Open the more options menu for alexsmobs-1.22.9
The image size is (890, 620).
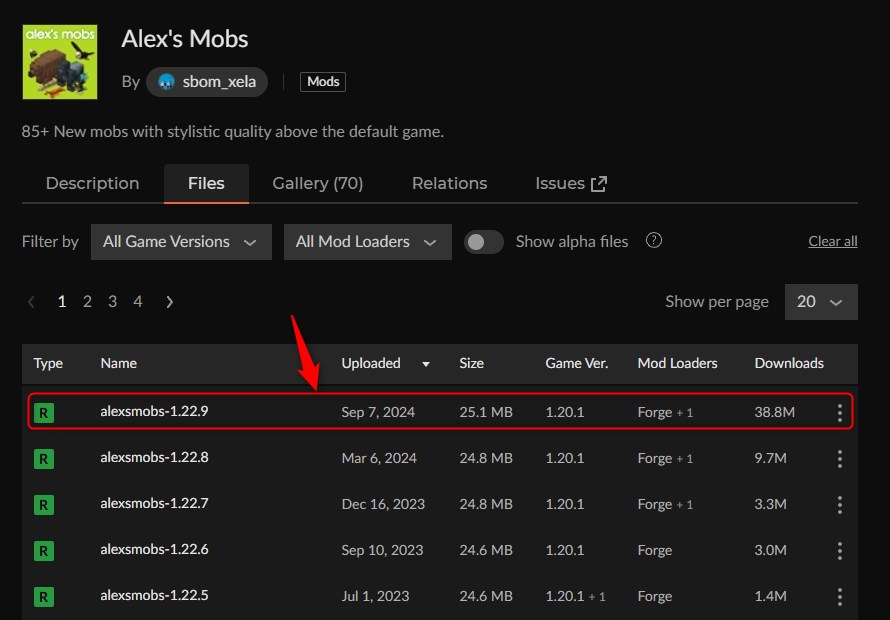pyautogui.click(x=839, y=412)
